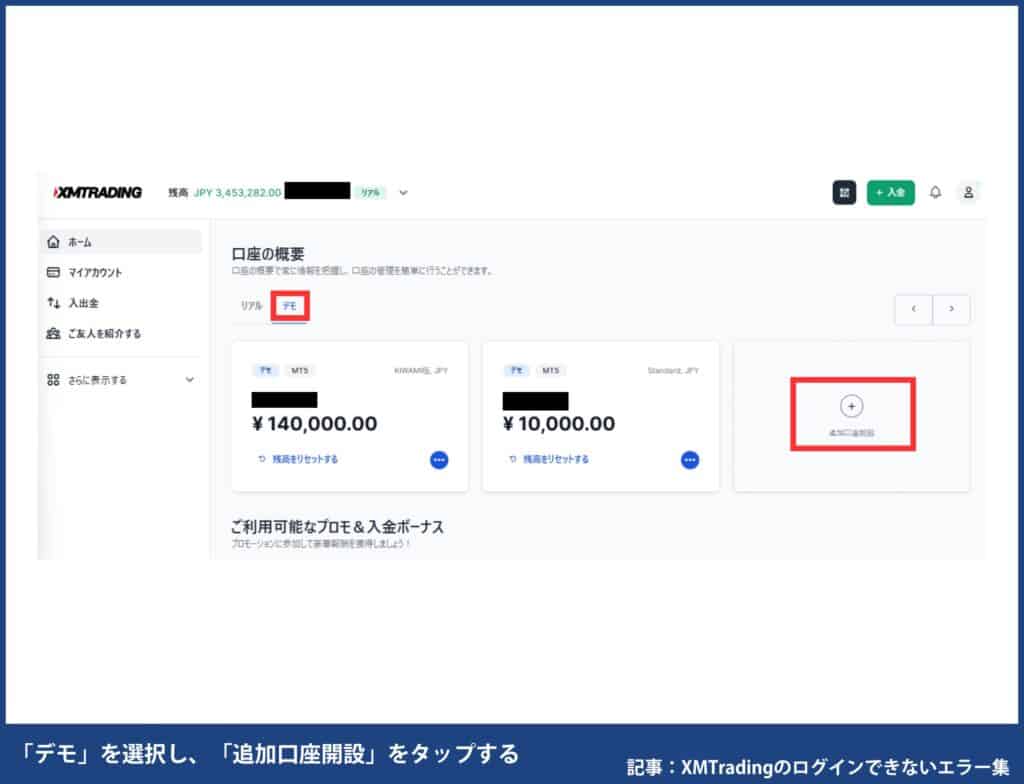The image size is (1024, 784).
Task: Click the XMTRADING logo
Action: click(98, 193)
